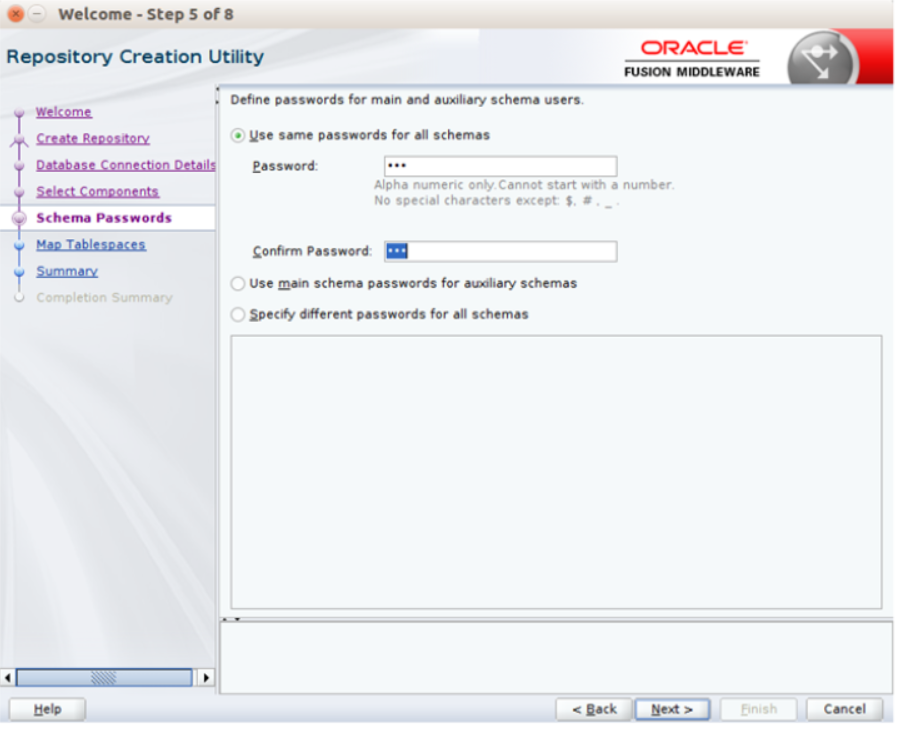Close the window with the red button
897x730 pixels.
pyautogui.click(x=15, y=13)
